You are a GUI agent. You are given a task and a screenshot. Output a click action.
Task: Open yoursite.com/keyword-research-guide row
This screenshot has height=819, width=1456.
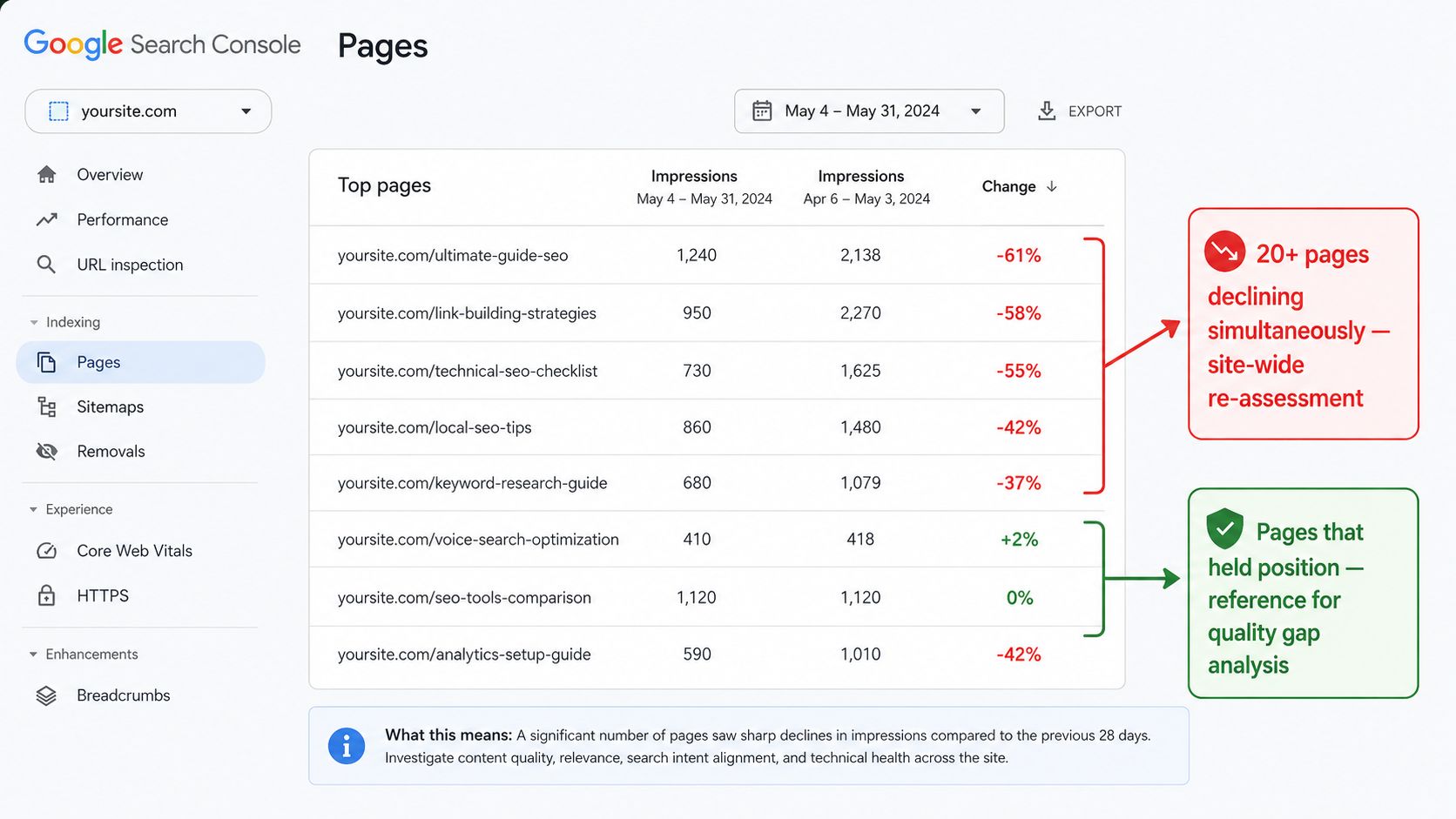pos(706,483)
